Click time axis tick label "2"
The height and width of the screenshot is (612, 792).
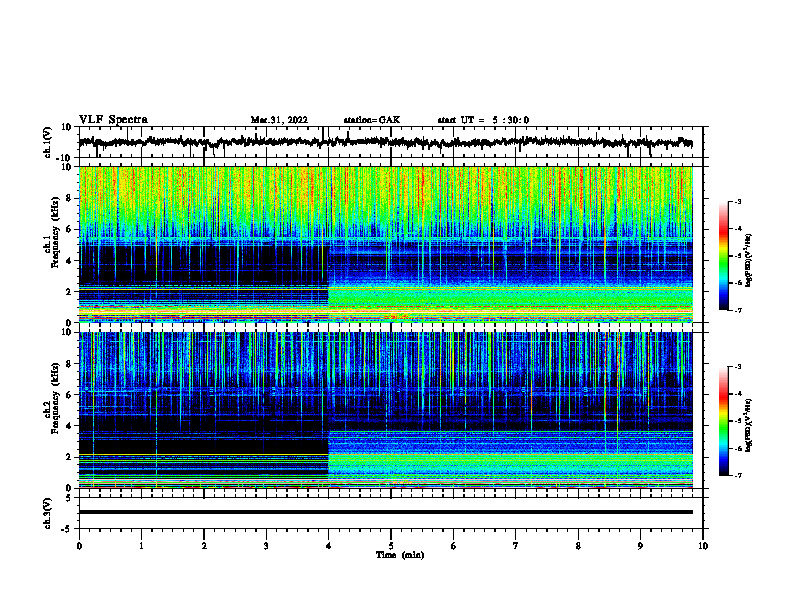coord(204,546)
